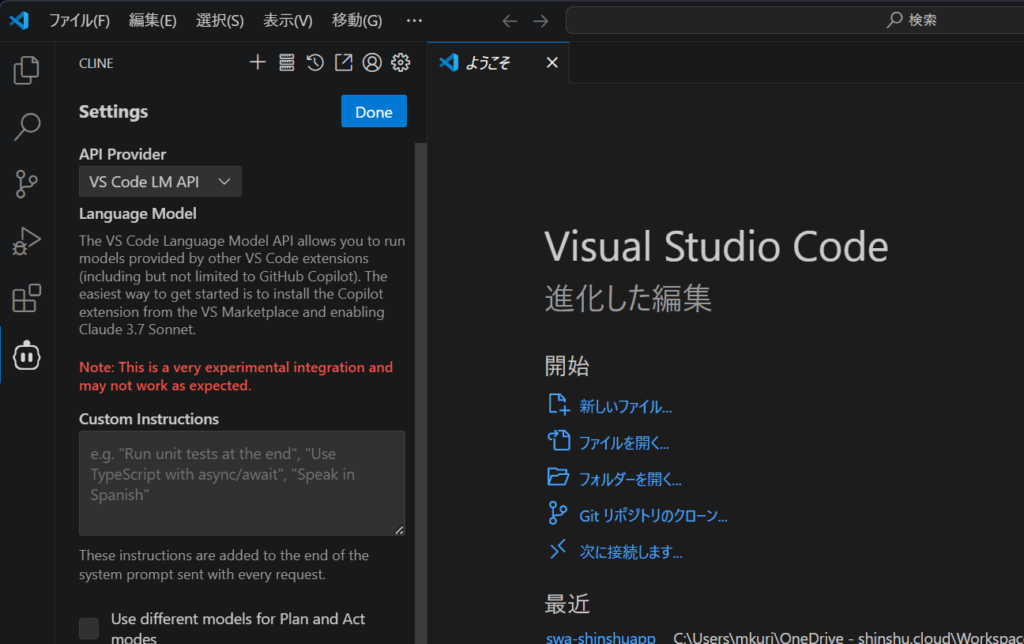The width and height of the screenshot is (1024, 644).
Task: Open Cline MCP servers icon
Action: click(x=286, y=62)
